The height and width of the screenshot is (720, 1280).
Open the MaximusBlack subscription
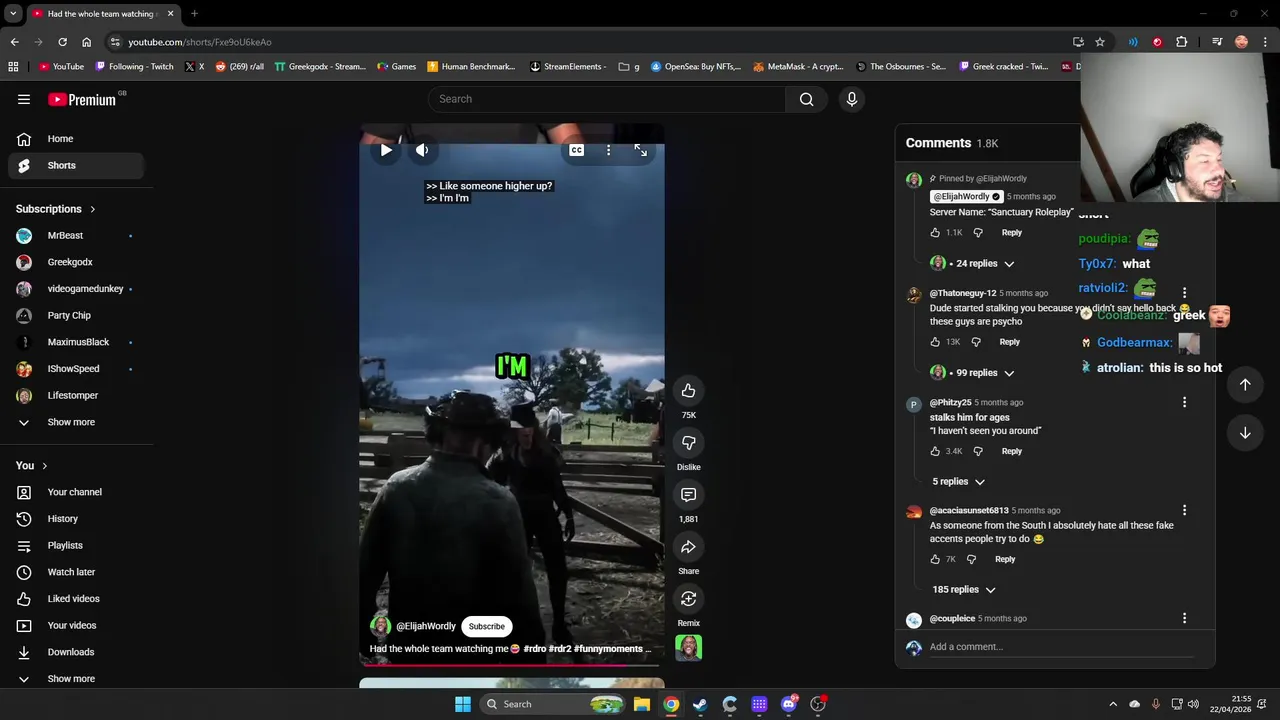(x=76, y=342)
